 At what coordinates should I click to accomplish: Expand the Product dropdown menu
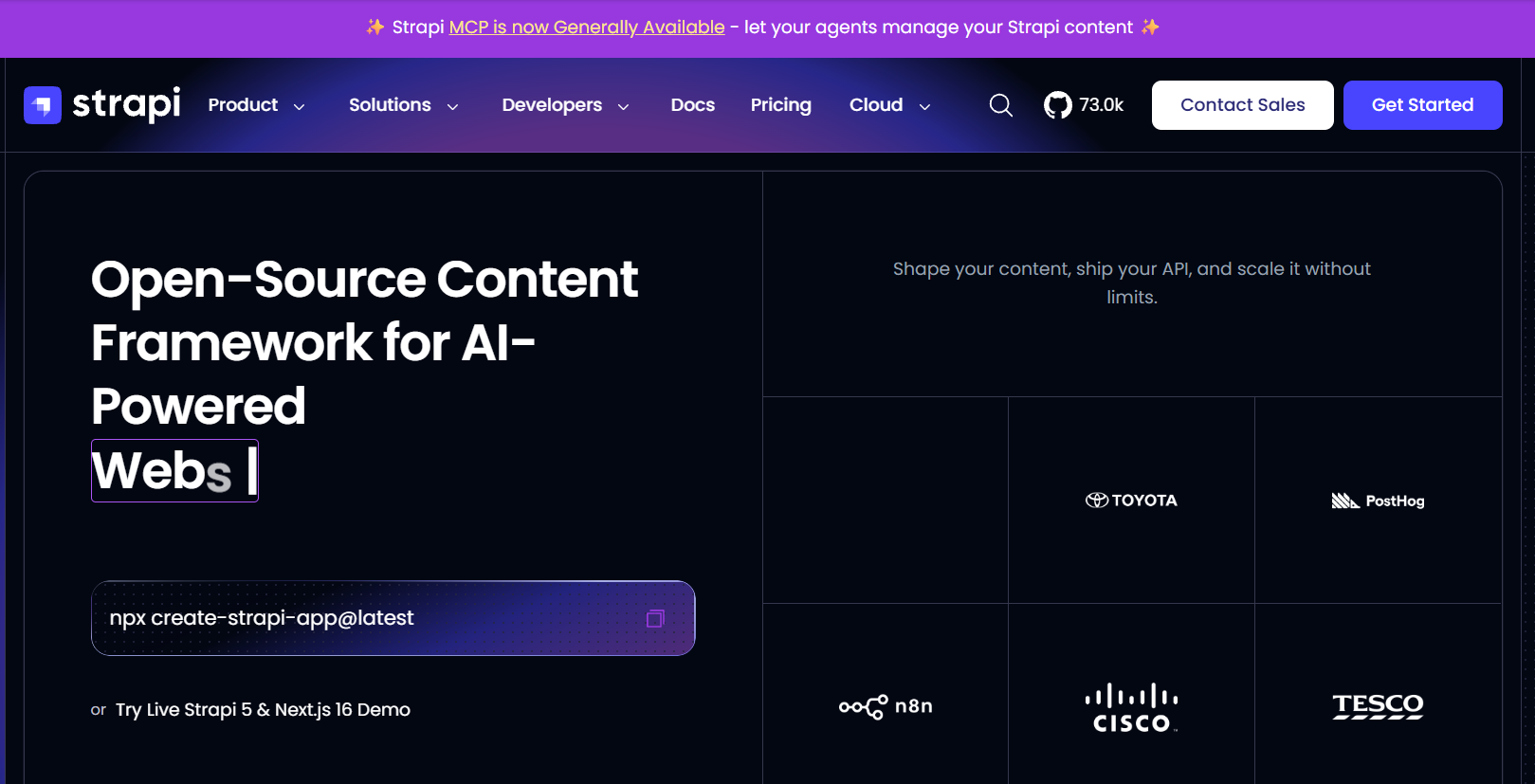[x=257, y=105]
